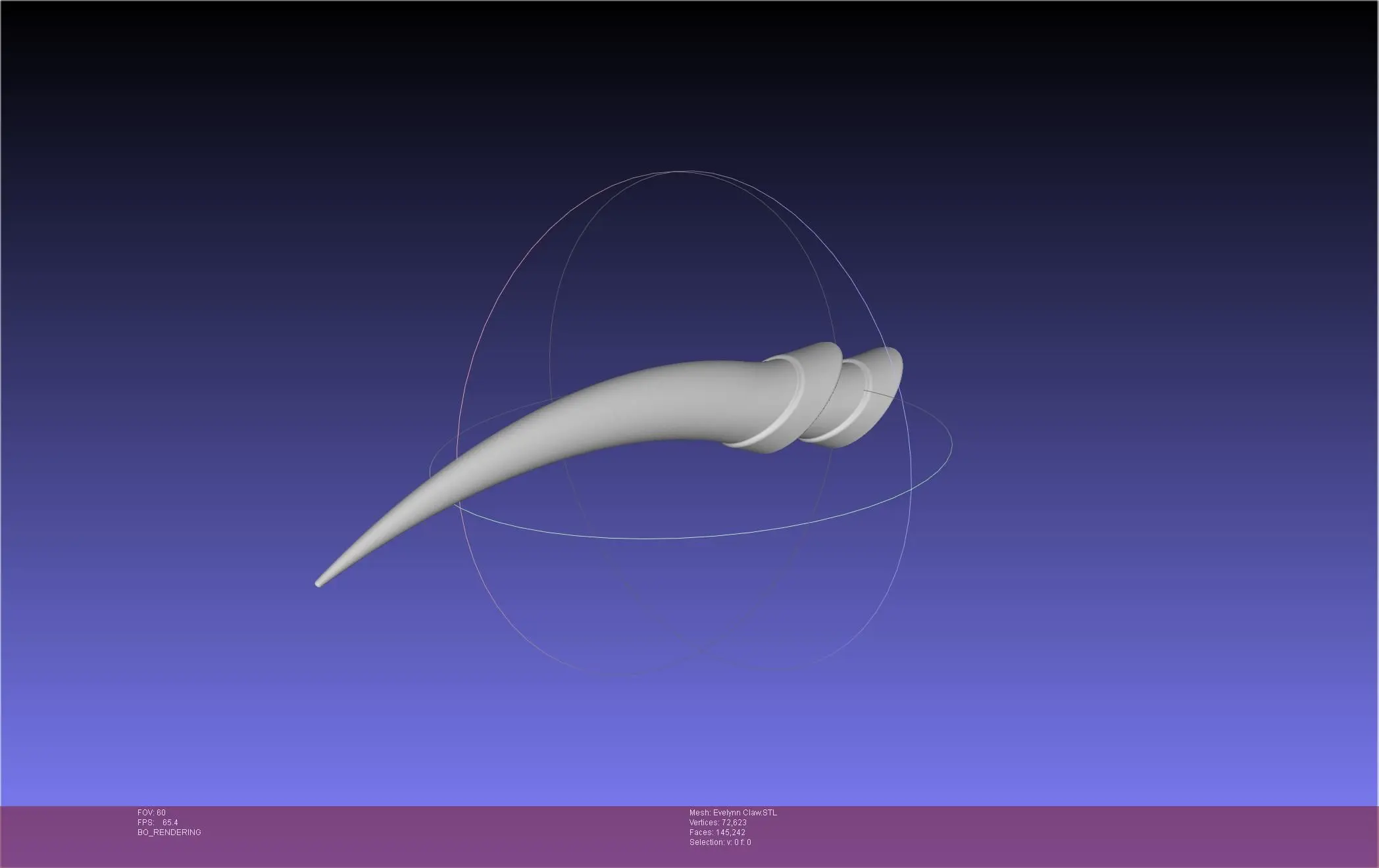Click the 'Selection: v: 0 f: 0' line
Image resolution: width=1379 pixels, height=868 pixels.
(x=720, y=842)
